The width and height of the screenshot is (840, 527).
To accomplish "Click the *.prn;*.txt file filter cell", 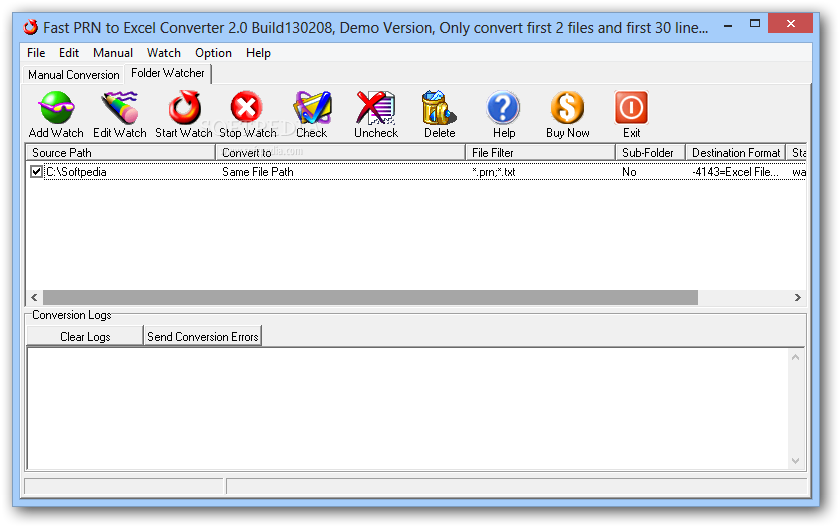I will [493, 172].
